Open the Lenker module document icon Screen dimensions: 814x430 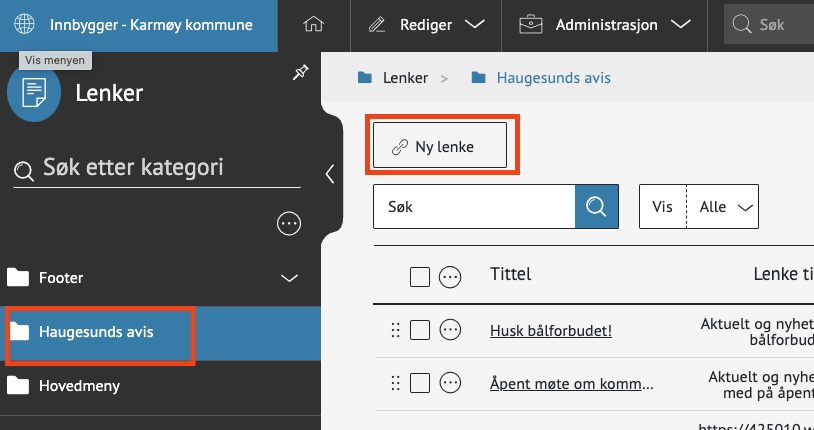(34, 93)
